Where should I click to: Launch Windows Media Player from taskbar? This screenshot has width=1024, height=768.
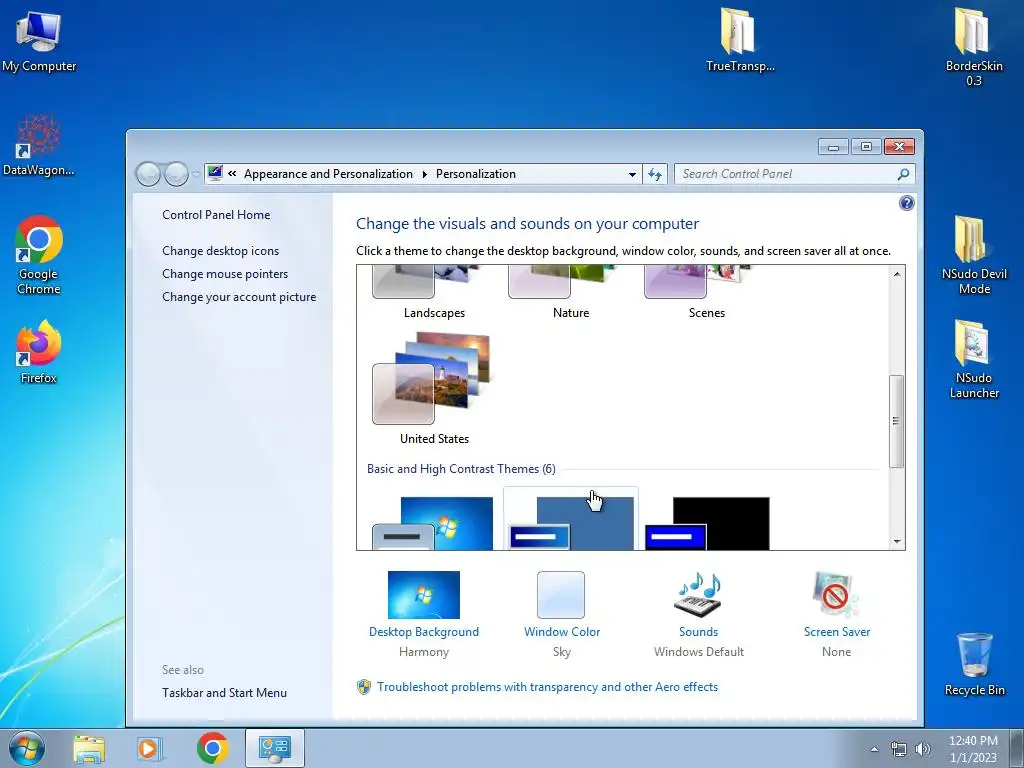click(150, 748)
